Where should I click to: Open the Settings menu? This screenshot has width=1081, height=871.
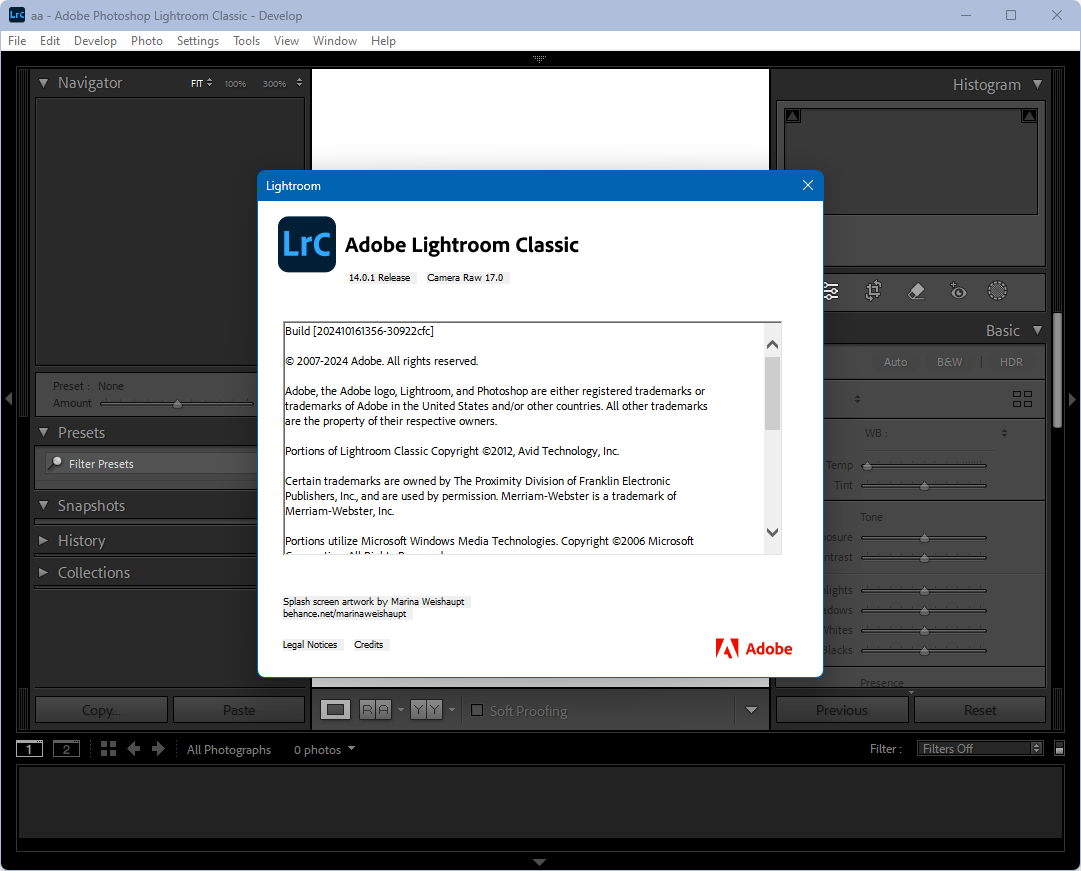coord(198,41)
